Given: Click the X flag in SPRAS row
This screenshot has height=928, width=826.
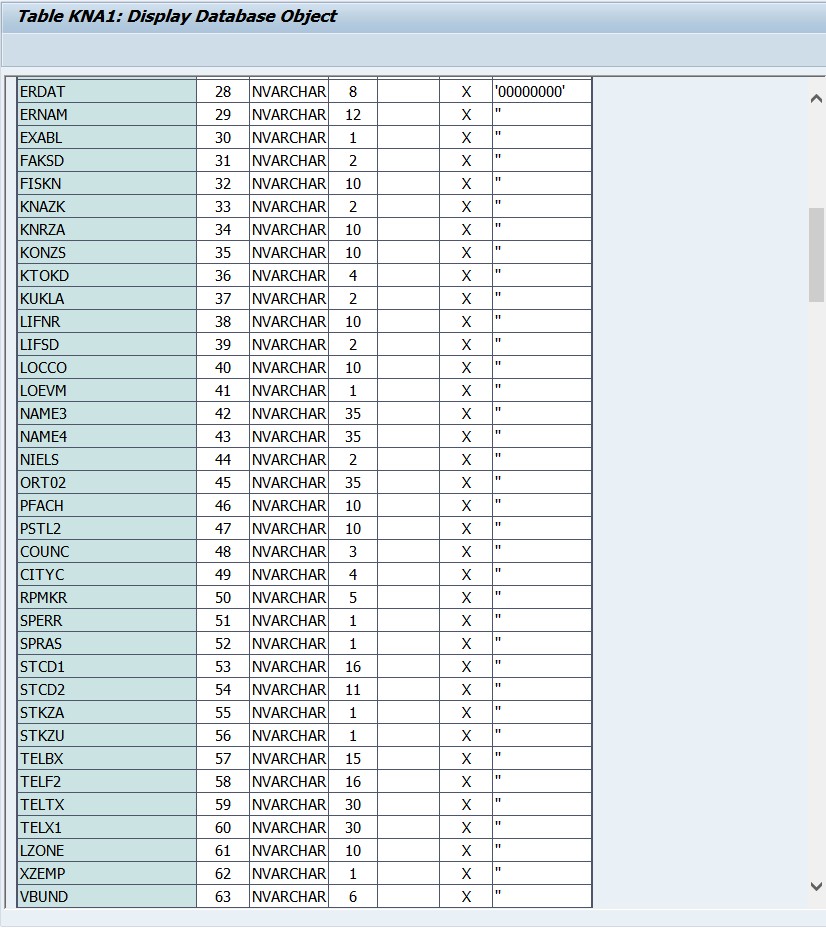Looking at the screenshot, I should point(466,643).
